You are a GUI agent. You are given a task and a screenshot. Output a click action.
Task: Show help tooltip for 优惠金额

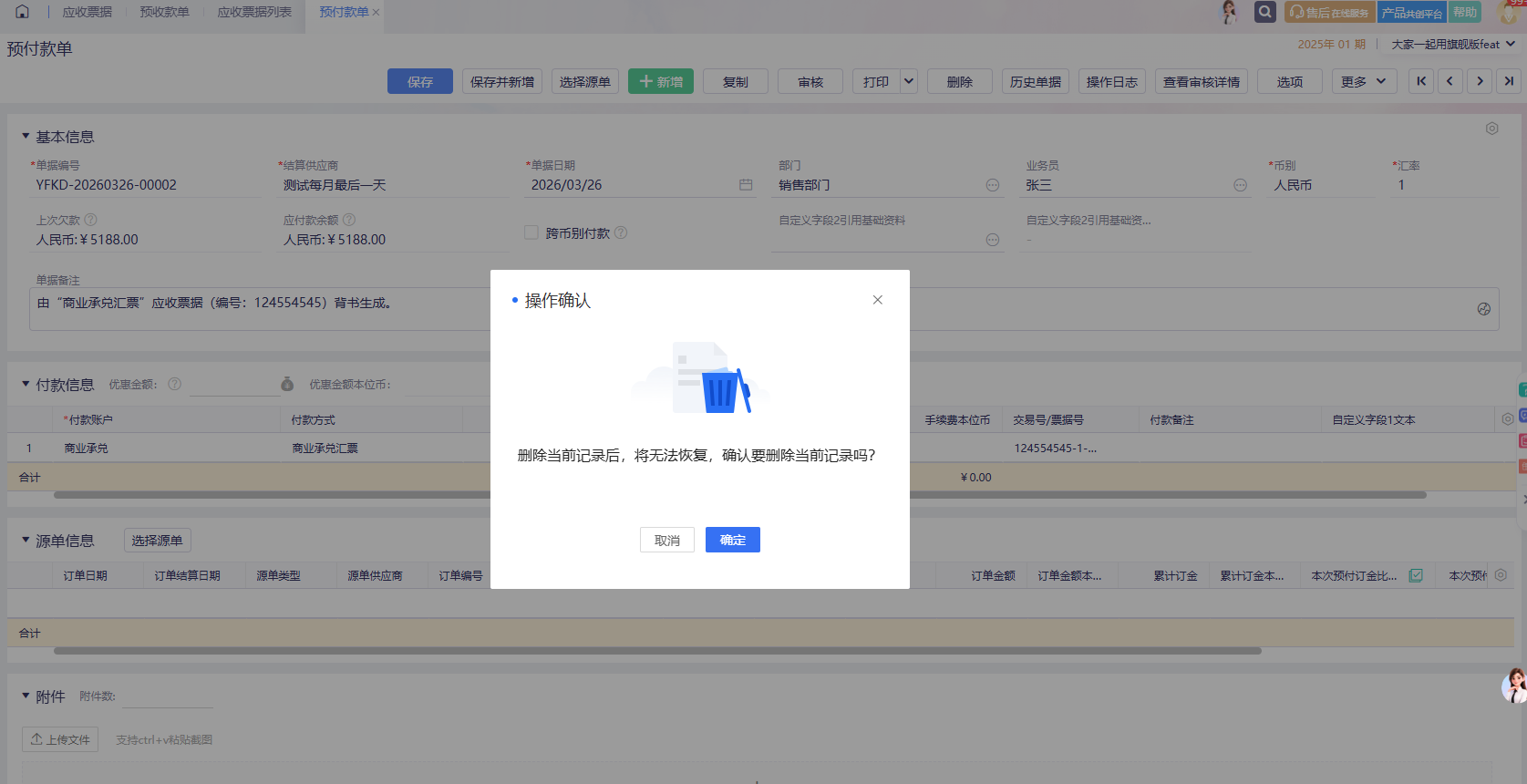tap(175, 384)
